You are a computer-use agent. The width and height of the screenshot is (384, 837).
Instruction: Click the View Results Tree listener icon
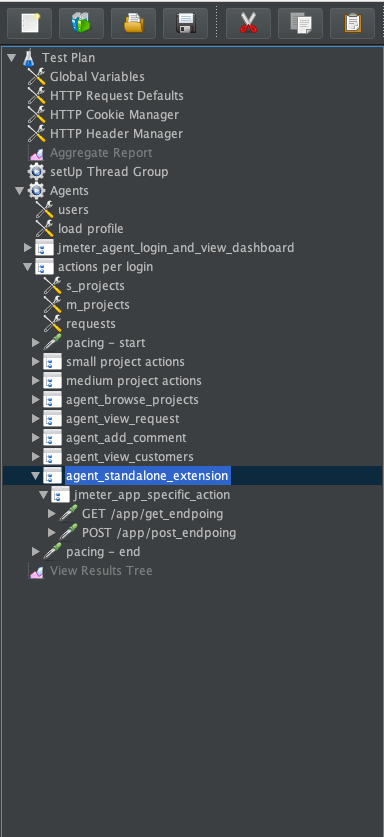[x=36, y=571]
